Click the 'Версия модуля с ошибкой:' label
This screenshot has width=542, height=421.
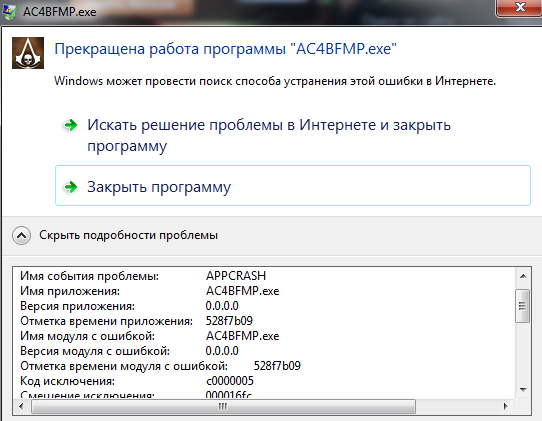(x=95, y=351)
